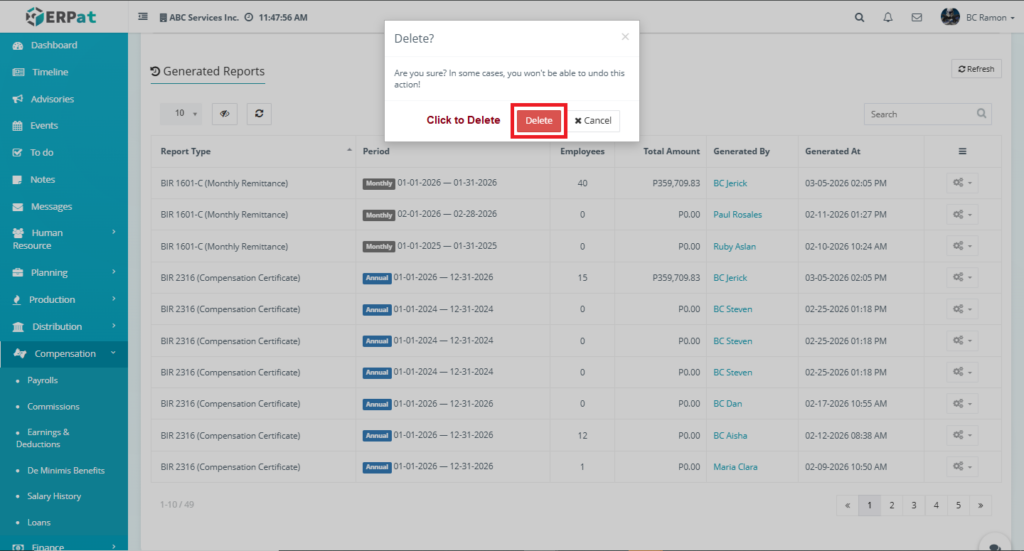
Task: Collapse the Compensation sidebar menu
Action: 65,353
